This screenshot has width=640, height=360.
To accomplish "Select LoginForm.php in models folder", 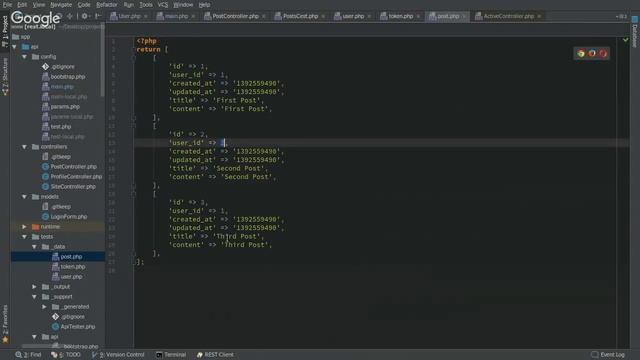I will click(x=65, y=217).
